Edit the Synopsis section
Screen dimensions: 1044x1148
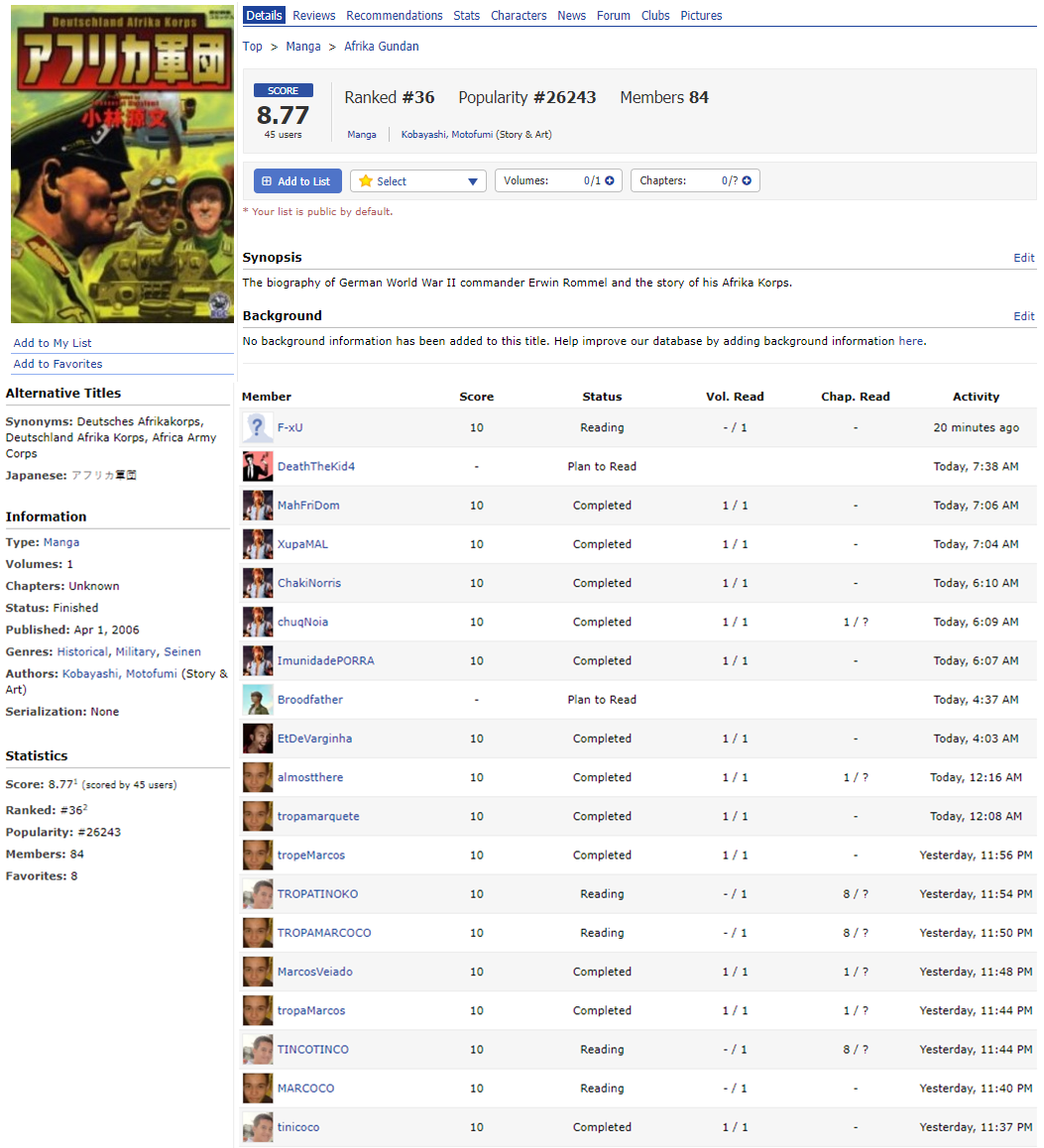1023,258
